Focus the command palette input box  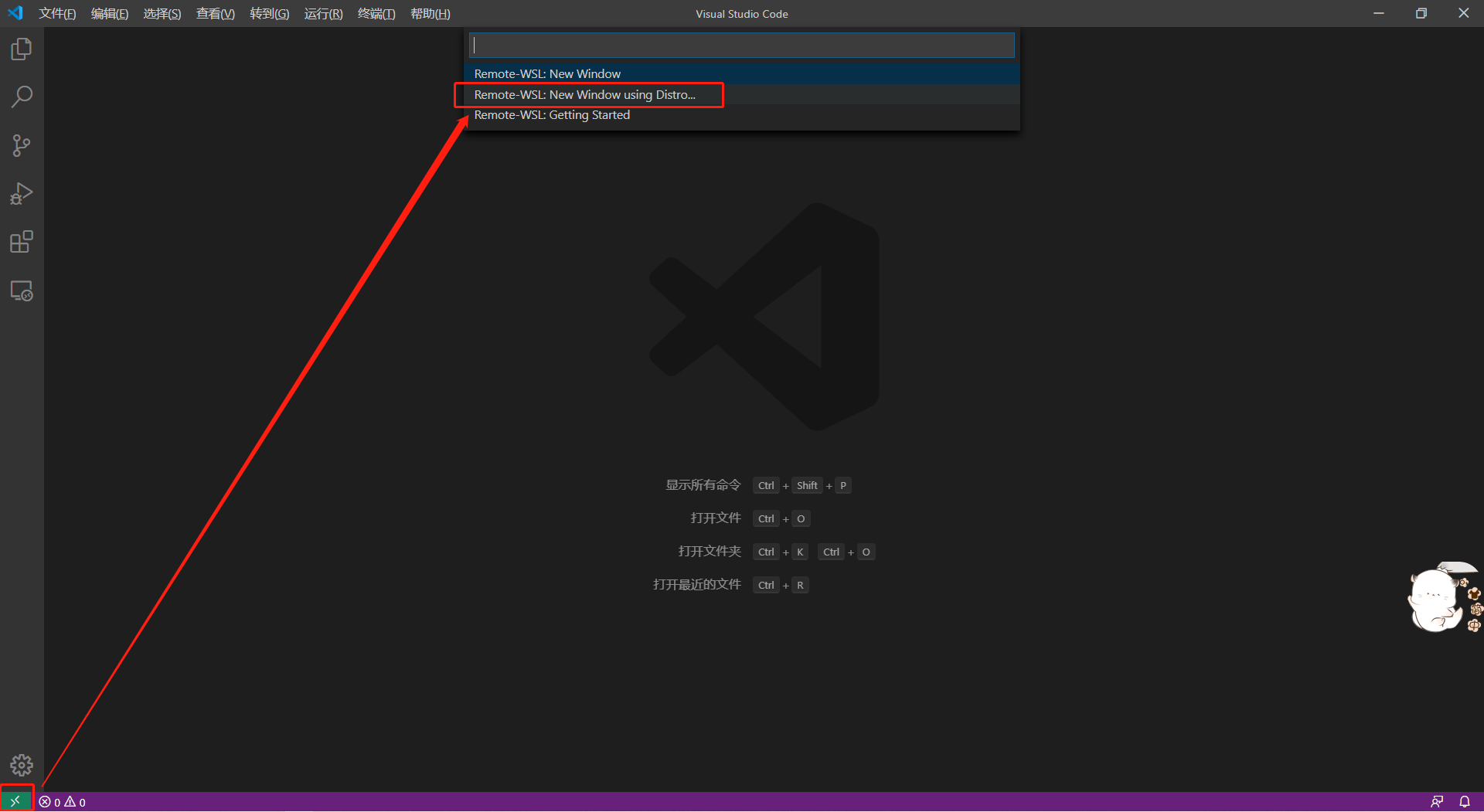point(742,46)
